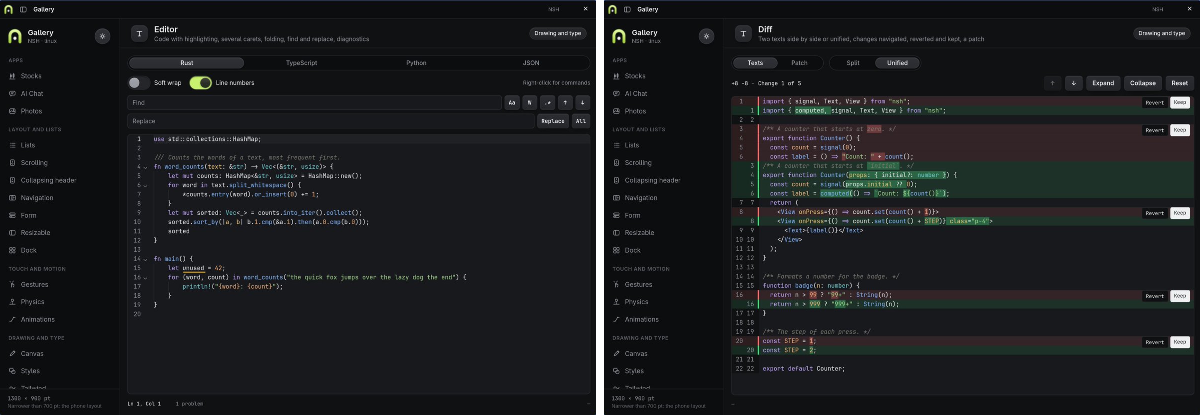Viewport: 1200px width, 415px height.
Task: Open AI Chat in the Editor window sidebar
Action: (x=58, y=93)
